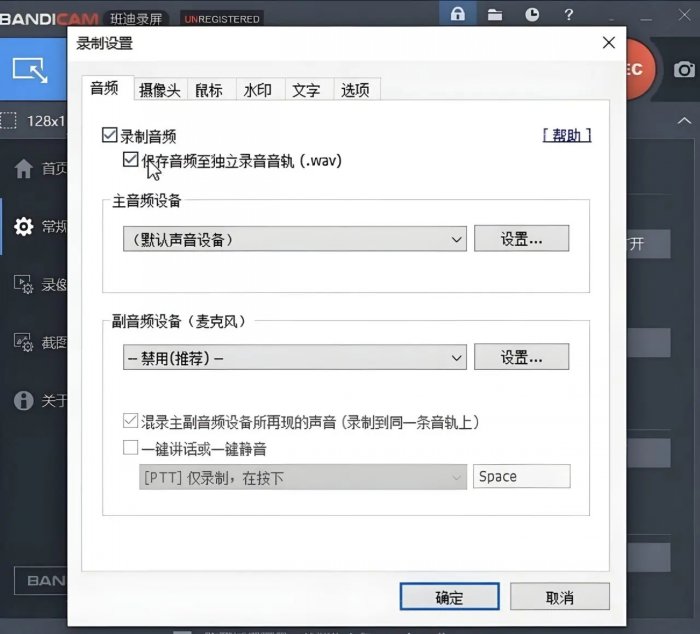
Task: Open the video settings sidebar icon
Action: click(23, 285)
